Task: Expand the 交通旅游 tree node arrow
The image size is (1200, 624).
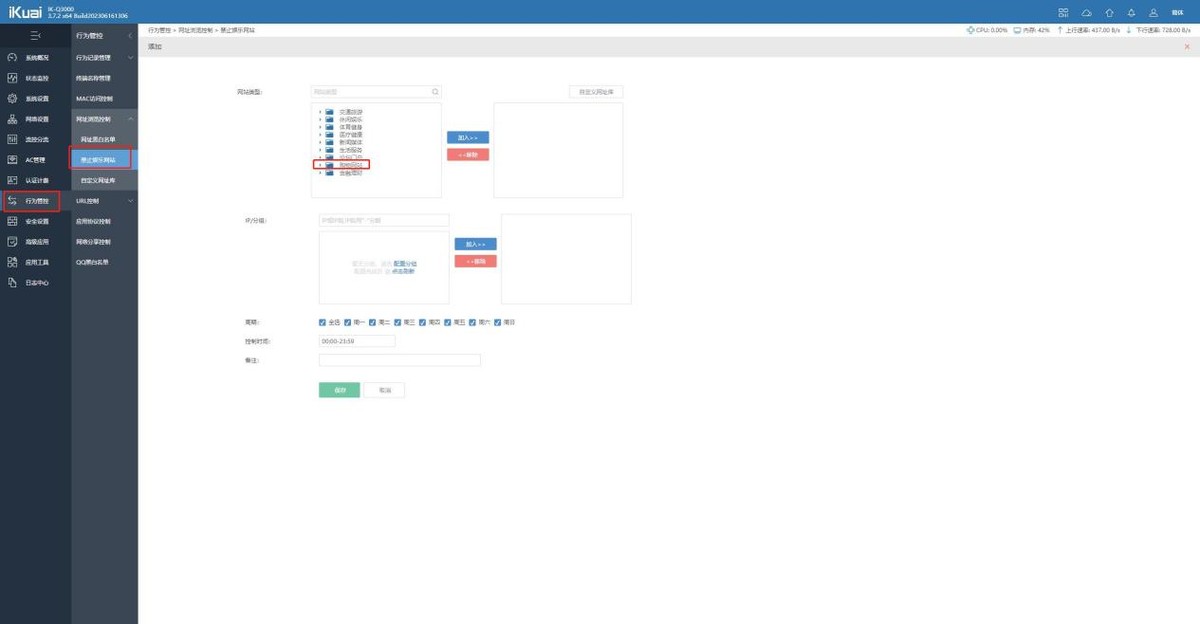Action: [x=320, y=111]
